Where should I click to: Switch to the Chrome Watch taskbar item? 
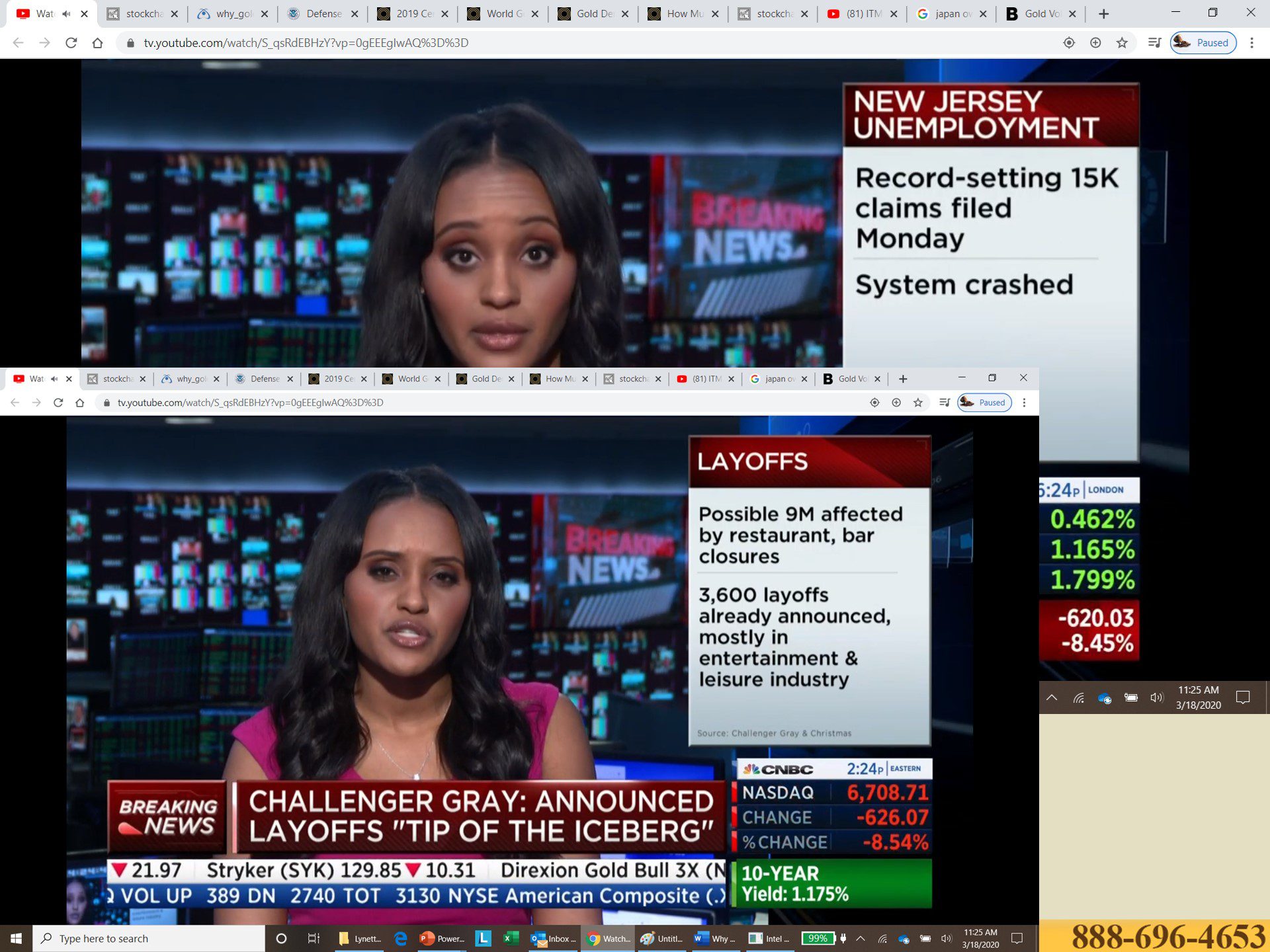pyautogui.click(x=609, y=939)
